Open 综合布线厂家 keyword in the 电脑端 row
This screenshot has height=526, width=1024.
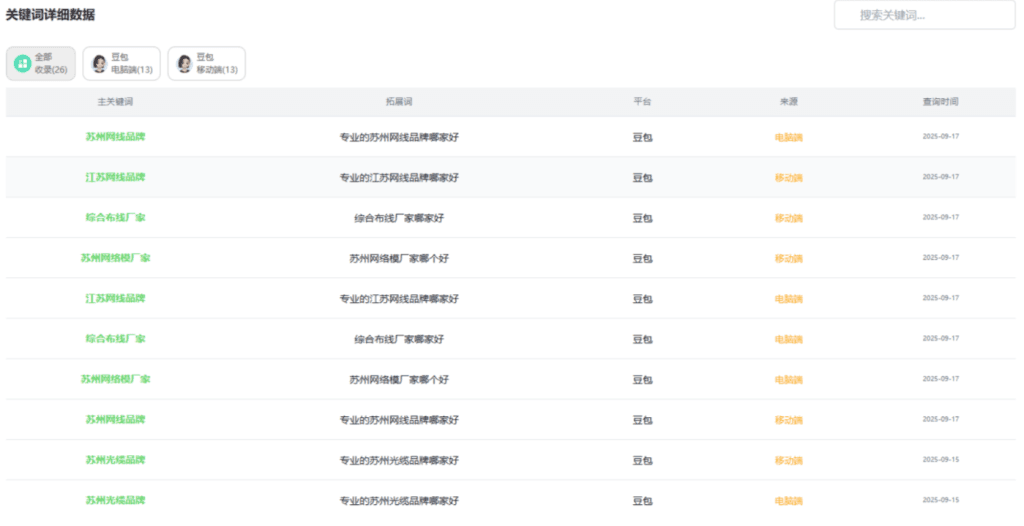pyautogui.click(x=115, y=339)
